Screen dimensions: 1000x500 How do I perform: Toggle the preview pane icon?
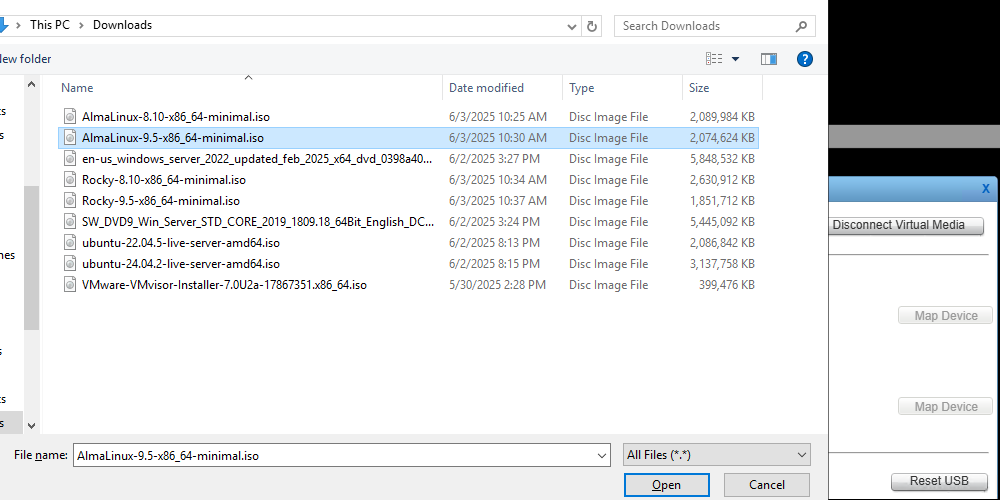[x=768, y=59]
